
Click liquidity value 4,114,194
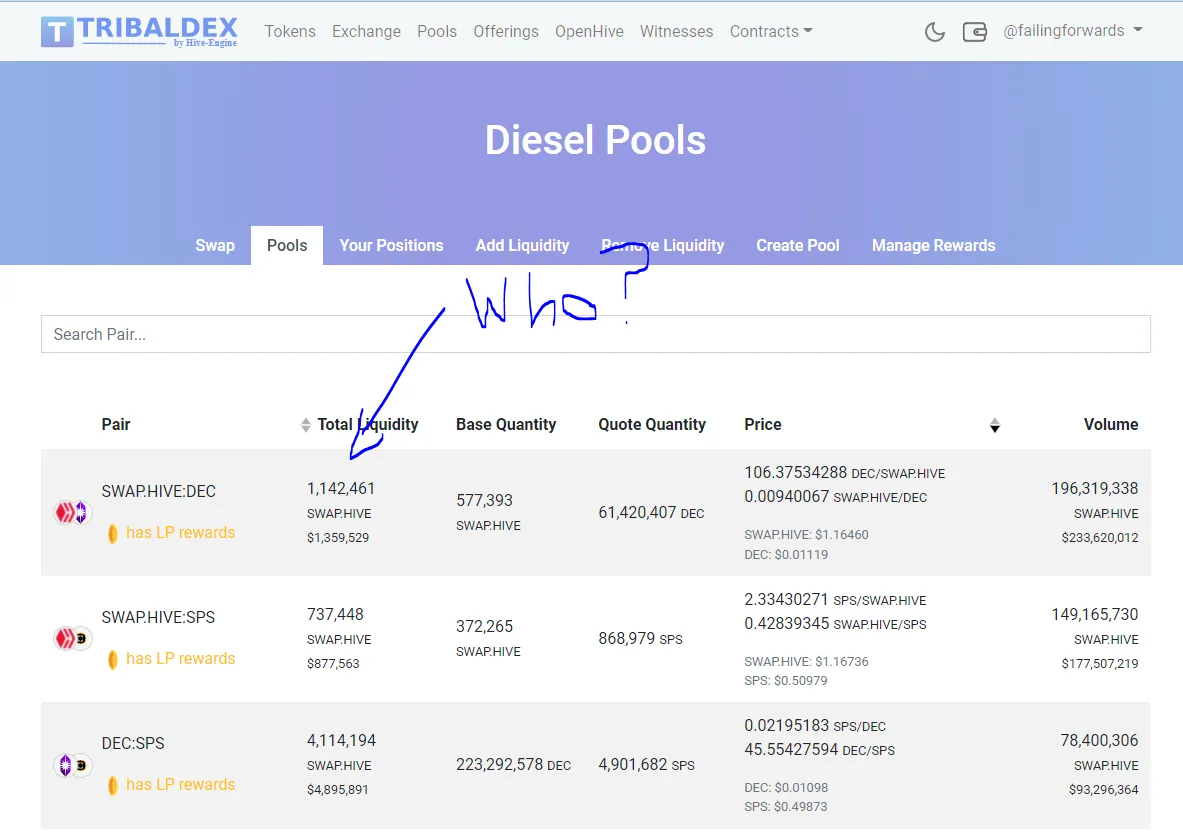pyautogui.click(x=341, y=740)
